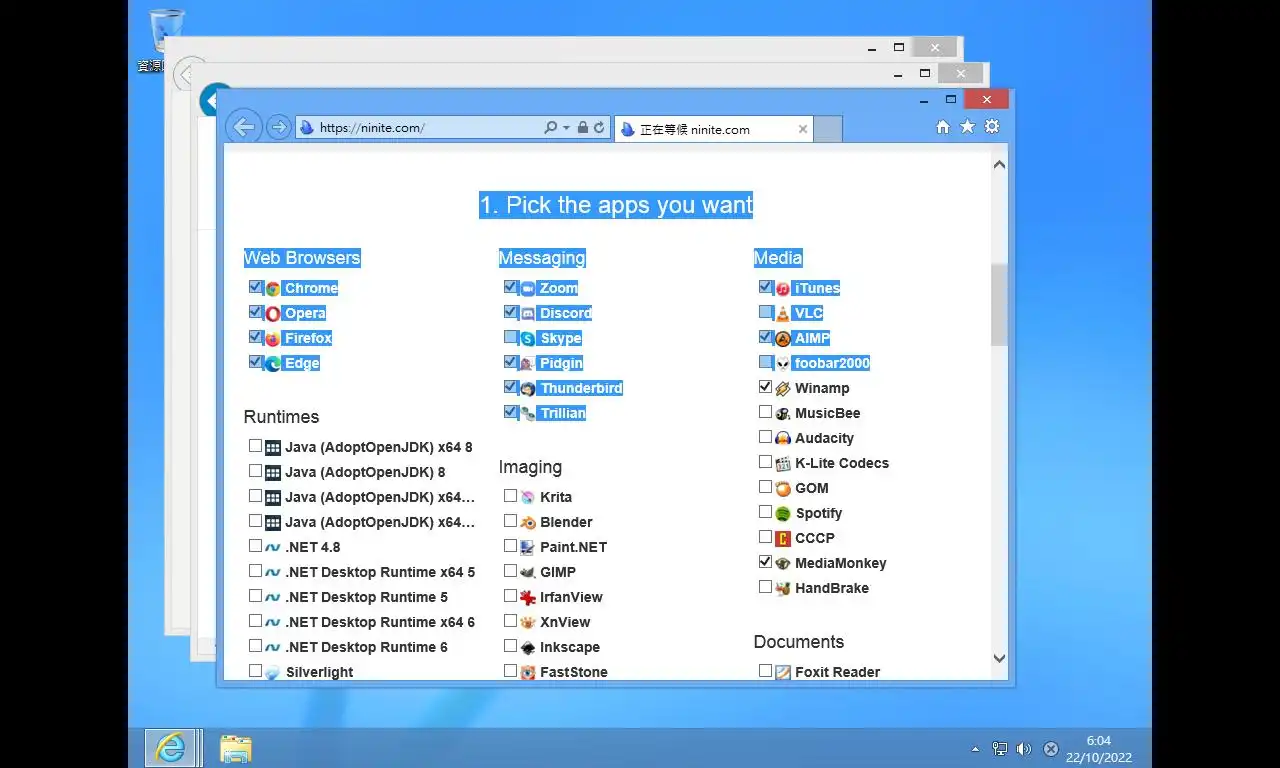Screen dimensions: 1280x768
Task: Click the network tray icon
Action: 999,749
